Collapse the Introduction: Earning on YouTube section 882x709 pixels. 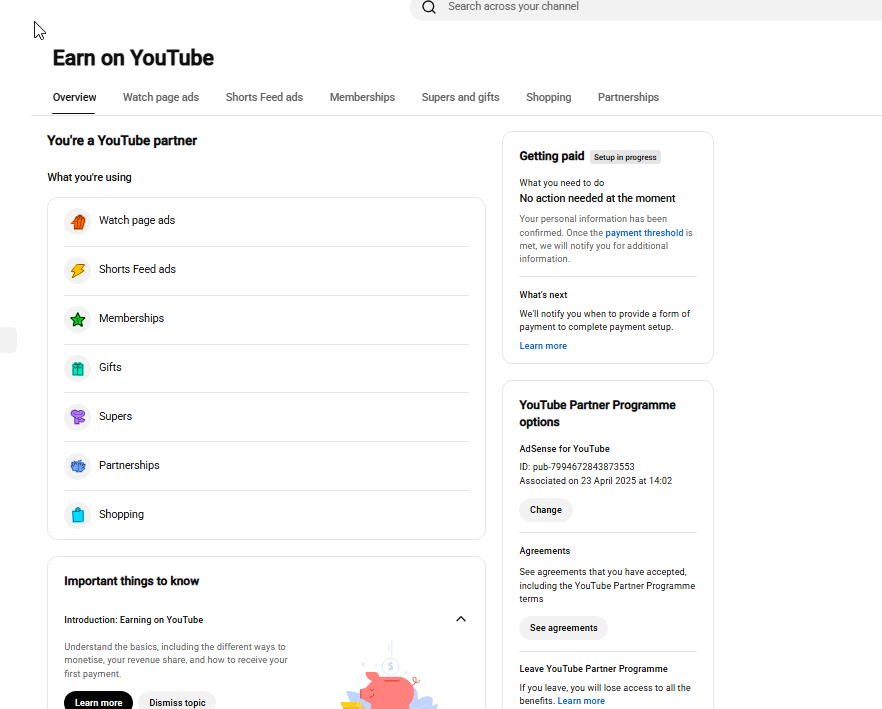click(x=461, y=619)
